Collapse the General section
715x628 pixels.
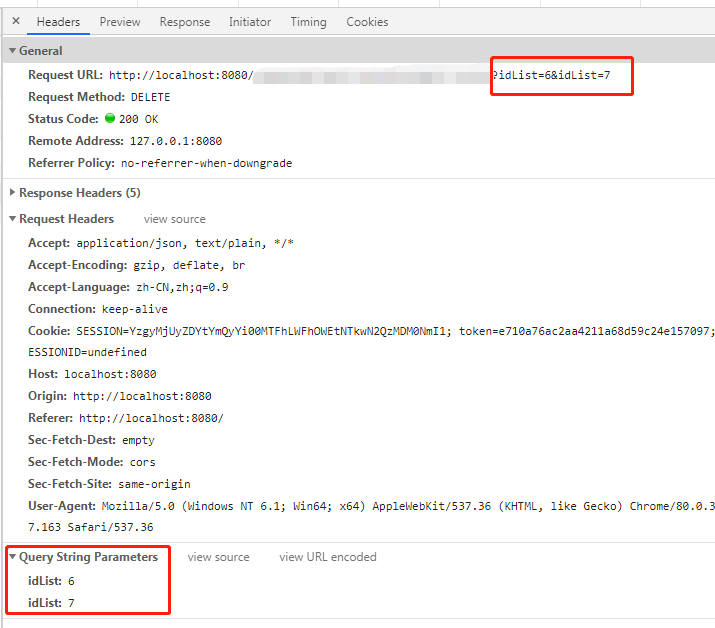pos(12,51)
